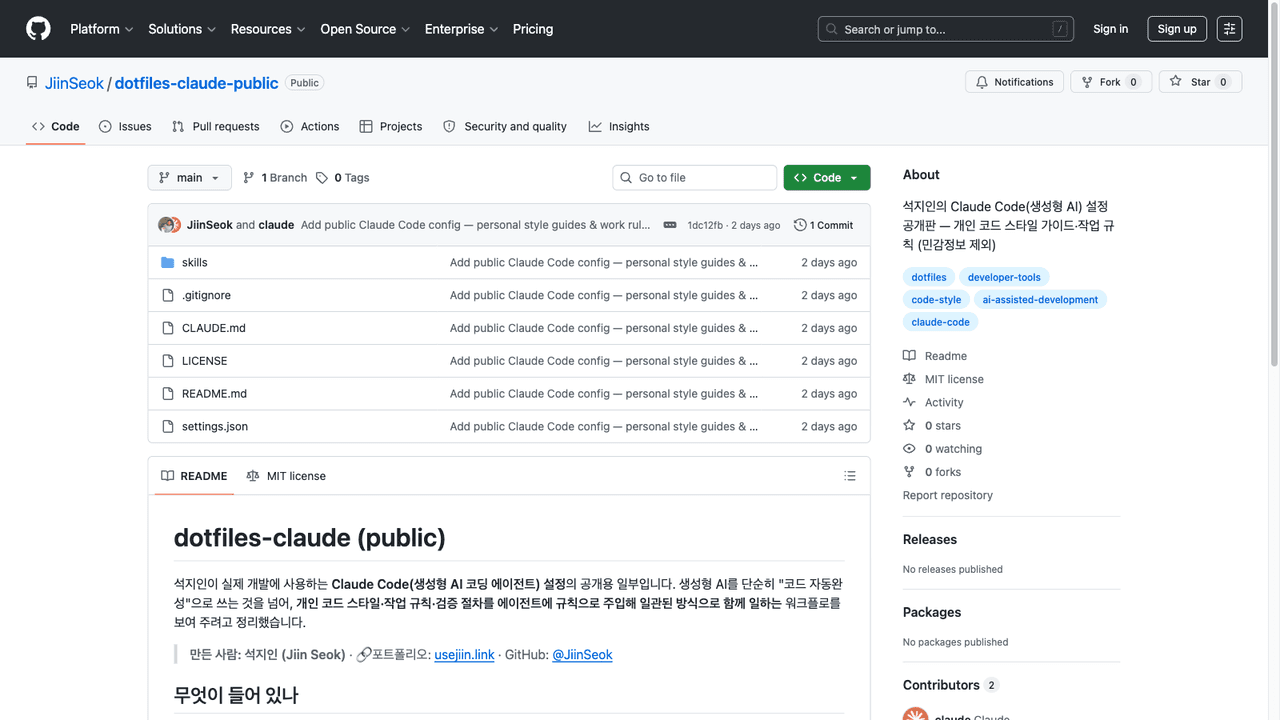Select the dotfiles topic tag
Image resolution: width=1280 pixels, height=720 pixels.
pos(929,277)
